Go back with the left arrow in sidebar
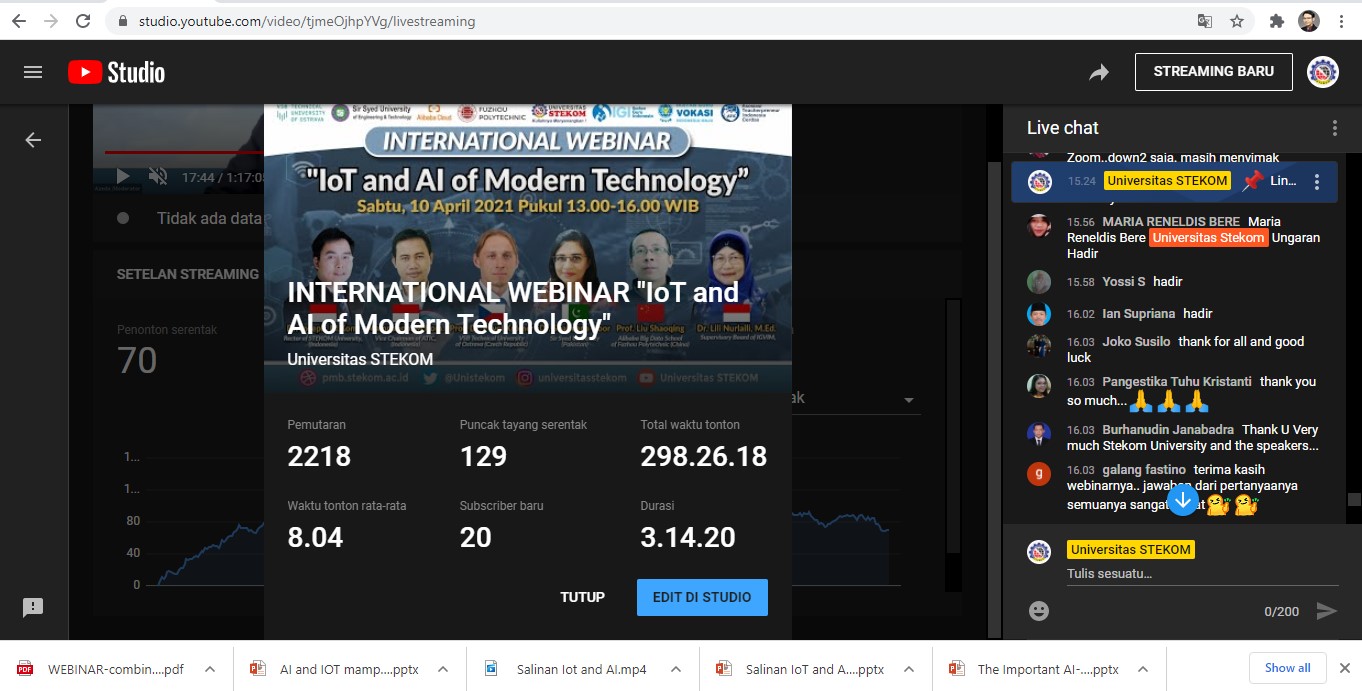Screen dimensions: 1362x691 [x=33, y=140]
